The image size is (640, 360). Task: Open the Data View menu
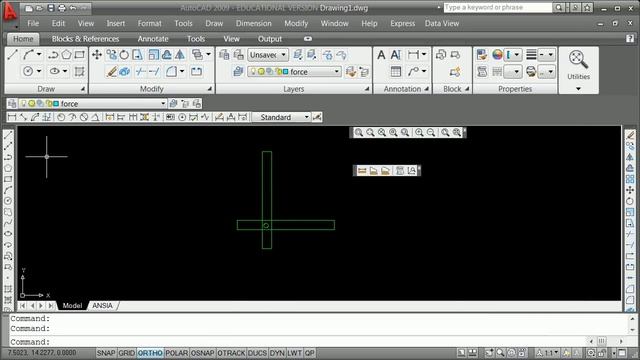coord(442,24)
